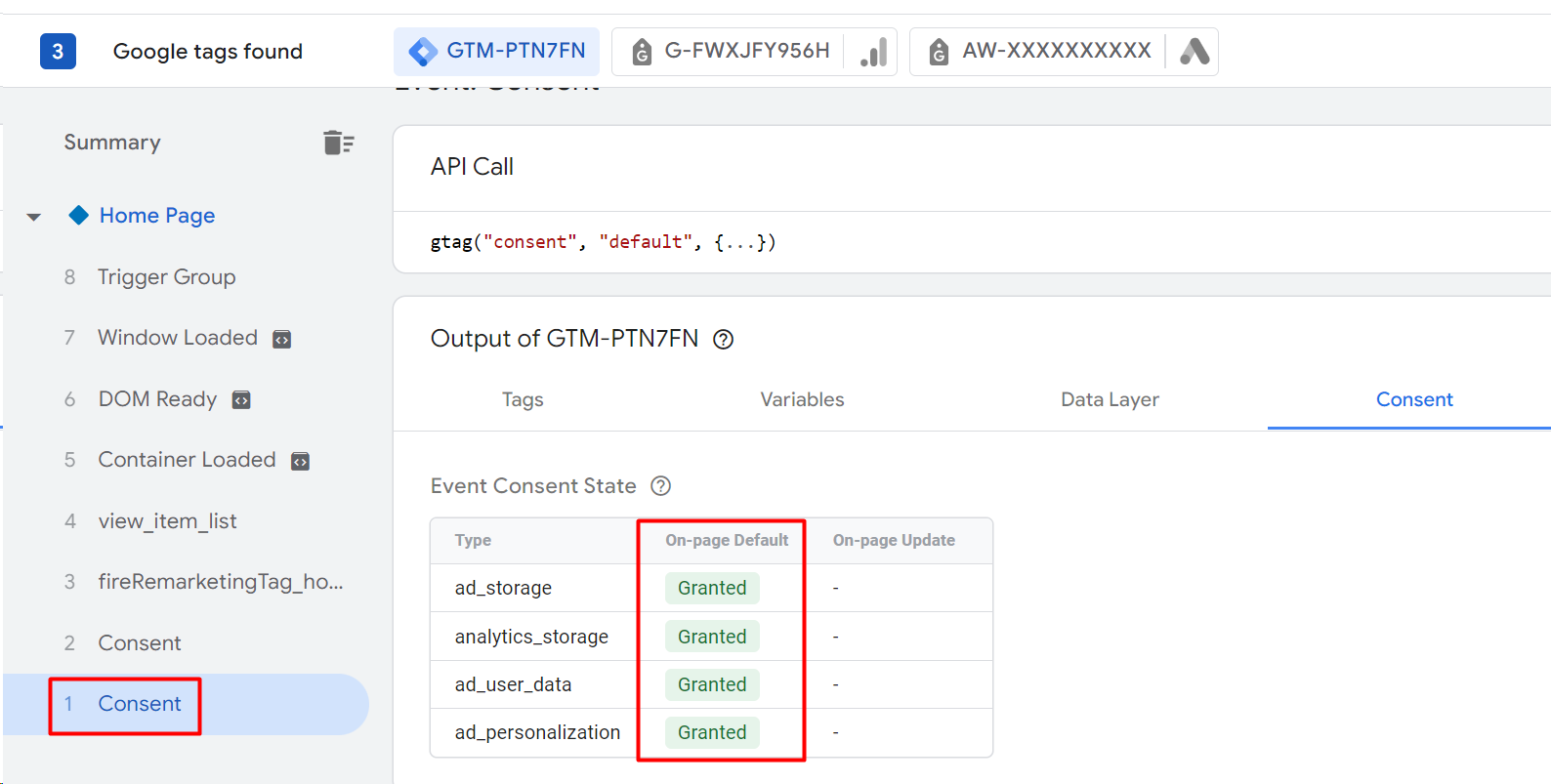
Task: Select the Trigger Group event
Action: click(166, 277)
